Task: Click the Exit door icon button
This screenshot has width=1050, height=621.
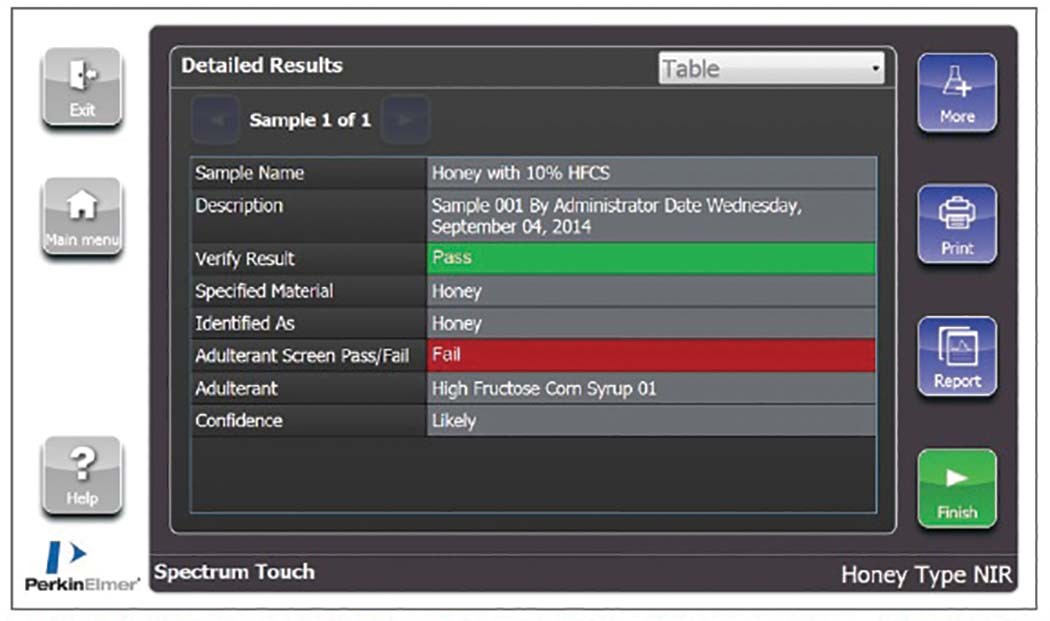Action: point(82,87)
